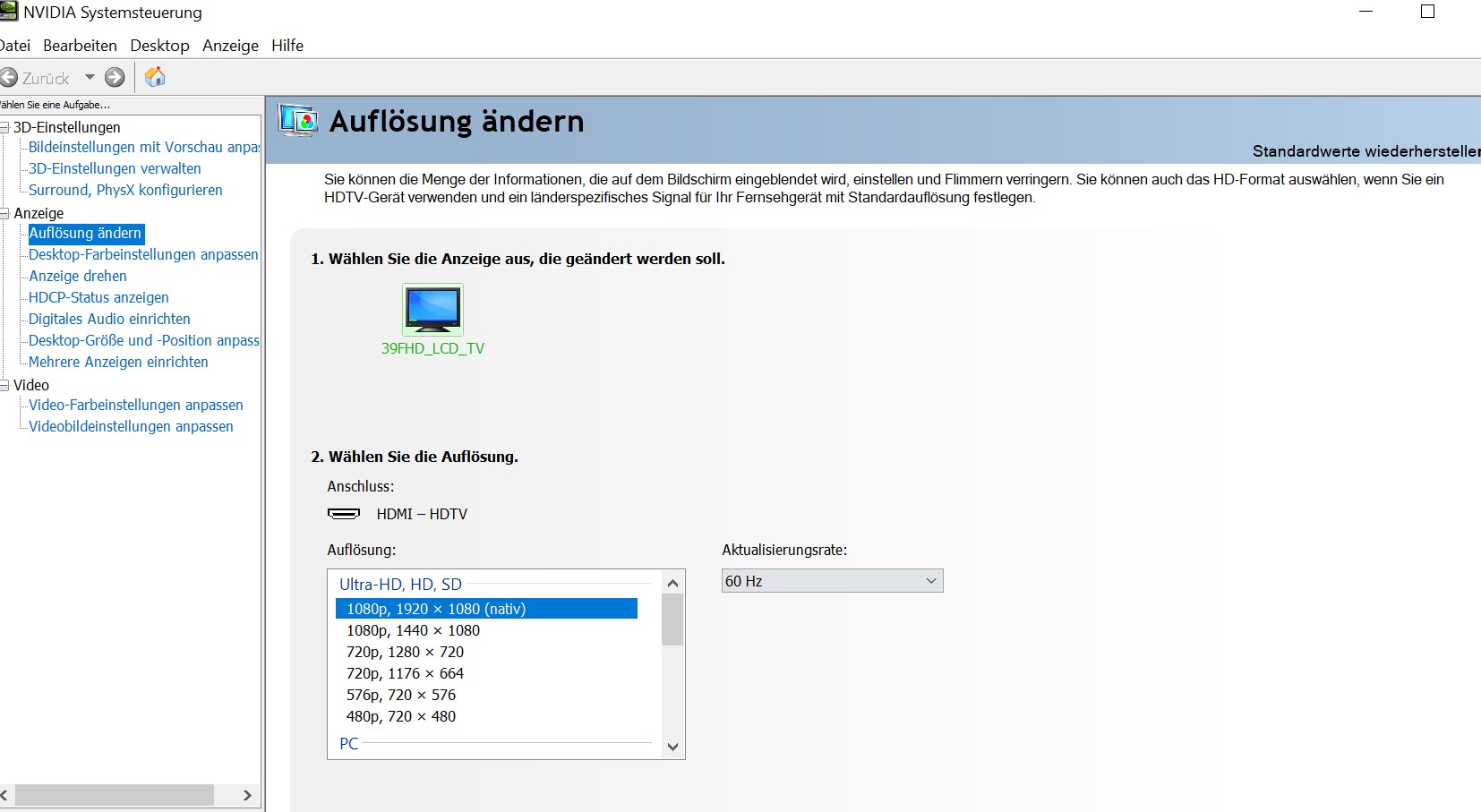1481x812 pixels.
Task: Collapse the 3D-Einstellungen tree node
Action: (4, 128)
